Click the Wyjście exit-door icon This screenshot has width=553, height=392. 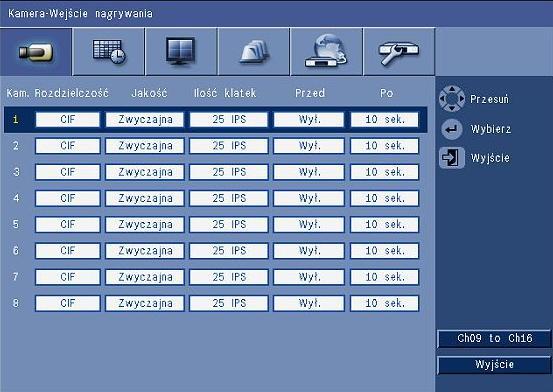pos(452,157)
